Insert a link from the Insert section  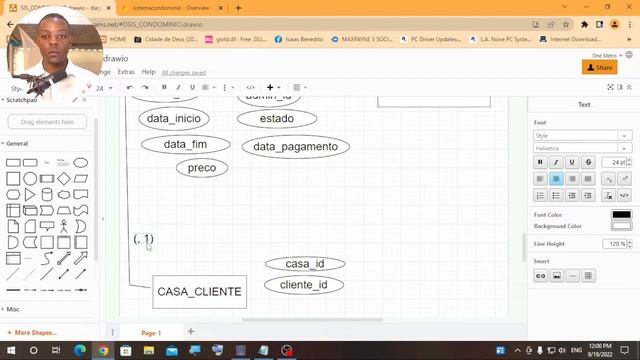(x=540, y=276)
